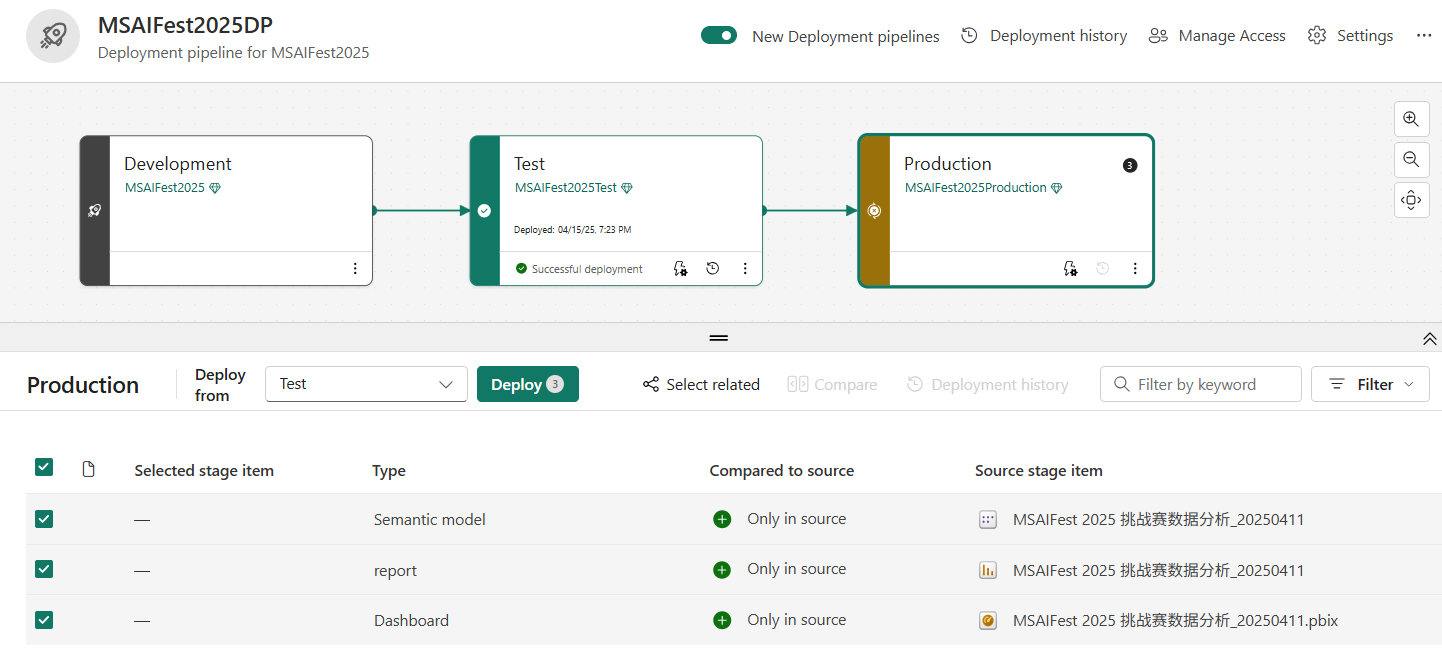
Task: Open pipeline Settings
Action: 1350,36
